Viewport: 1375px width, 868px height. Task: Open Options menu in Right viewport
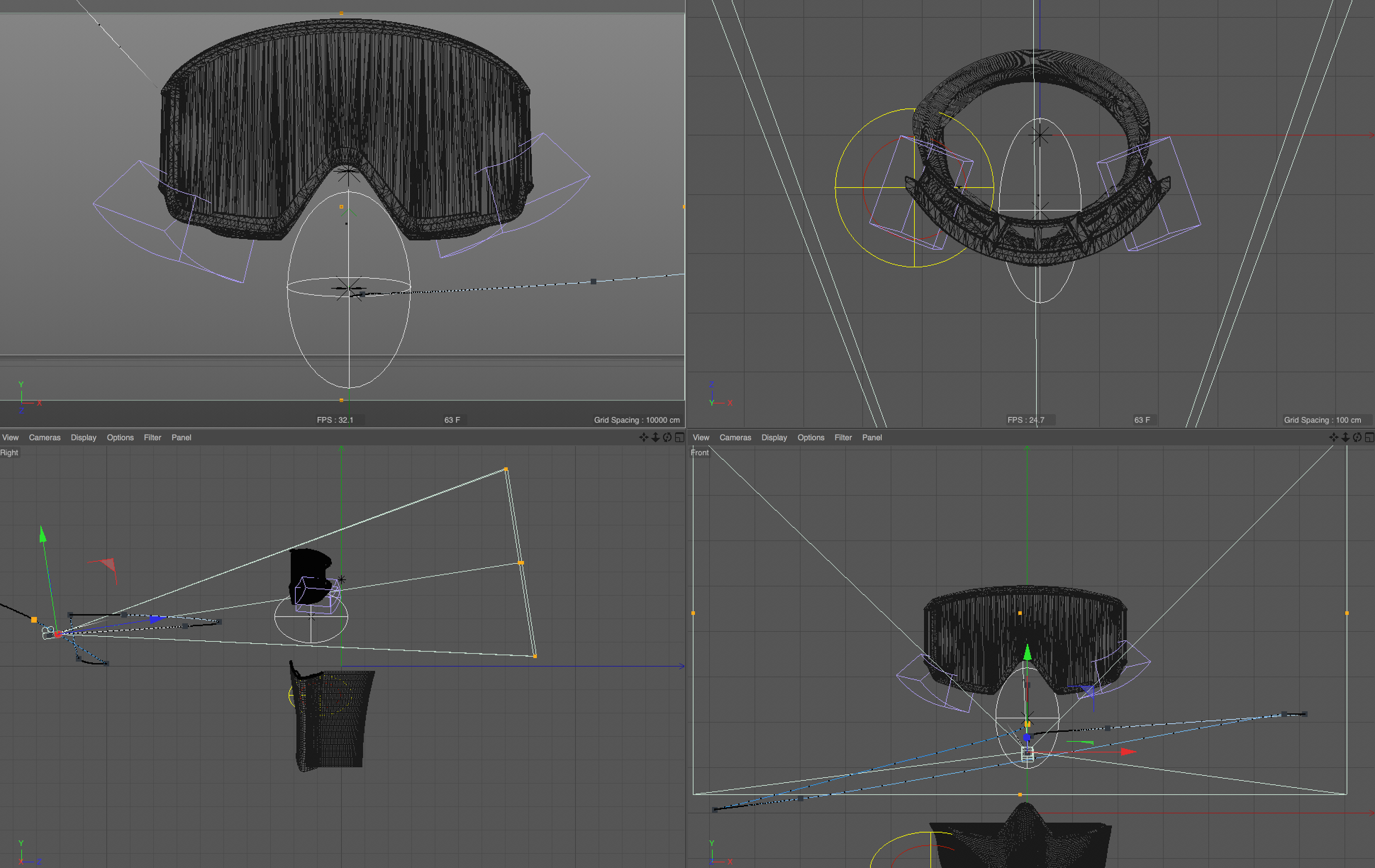click(120, 438)
